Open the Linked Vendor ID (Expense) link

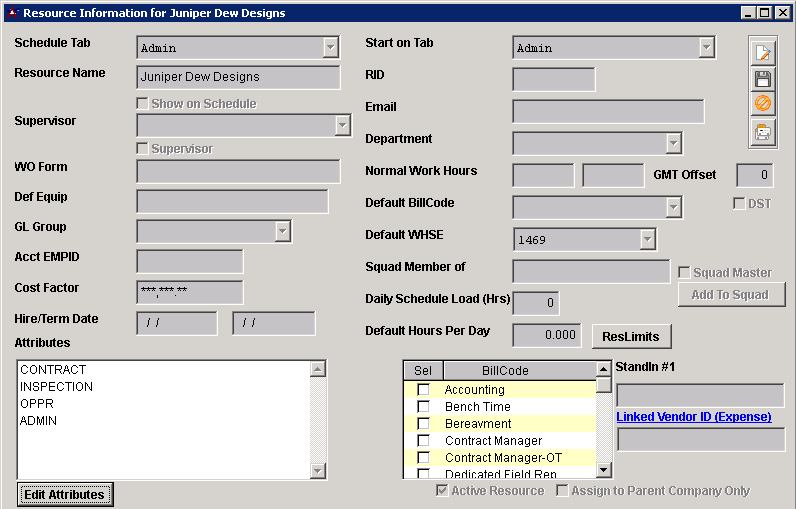[693, 417]
